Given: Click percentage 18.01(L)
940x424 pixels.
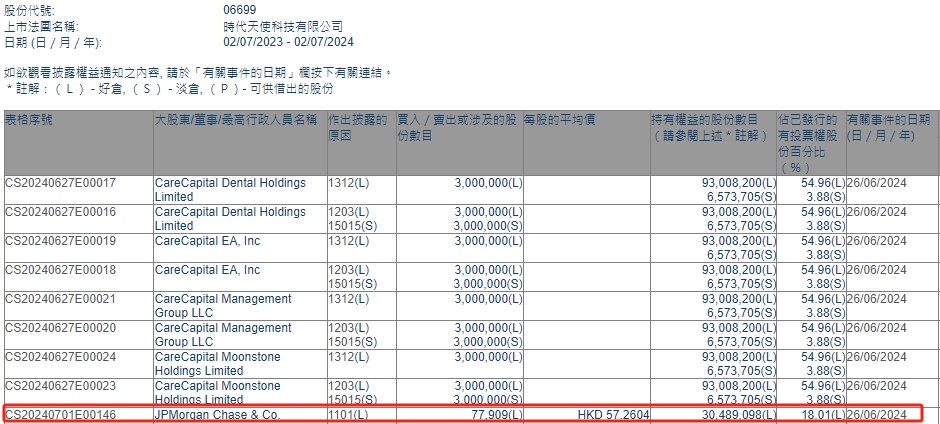Looking at the screenshot, I should (823, 414).
